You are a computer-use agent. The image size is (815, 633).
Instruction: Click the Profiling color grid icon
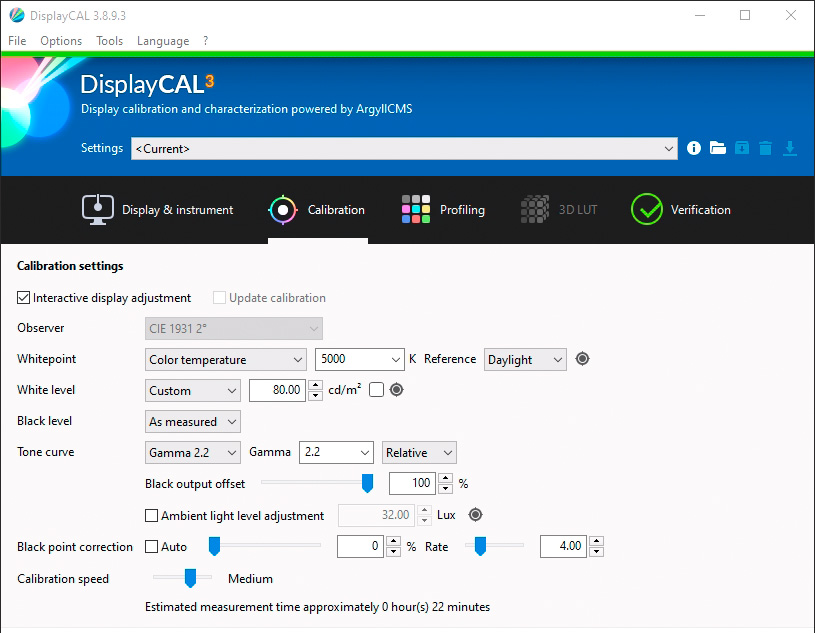[x=416, y=209]
